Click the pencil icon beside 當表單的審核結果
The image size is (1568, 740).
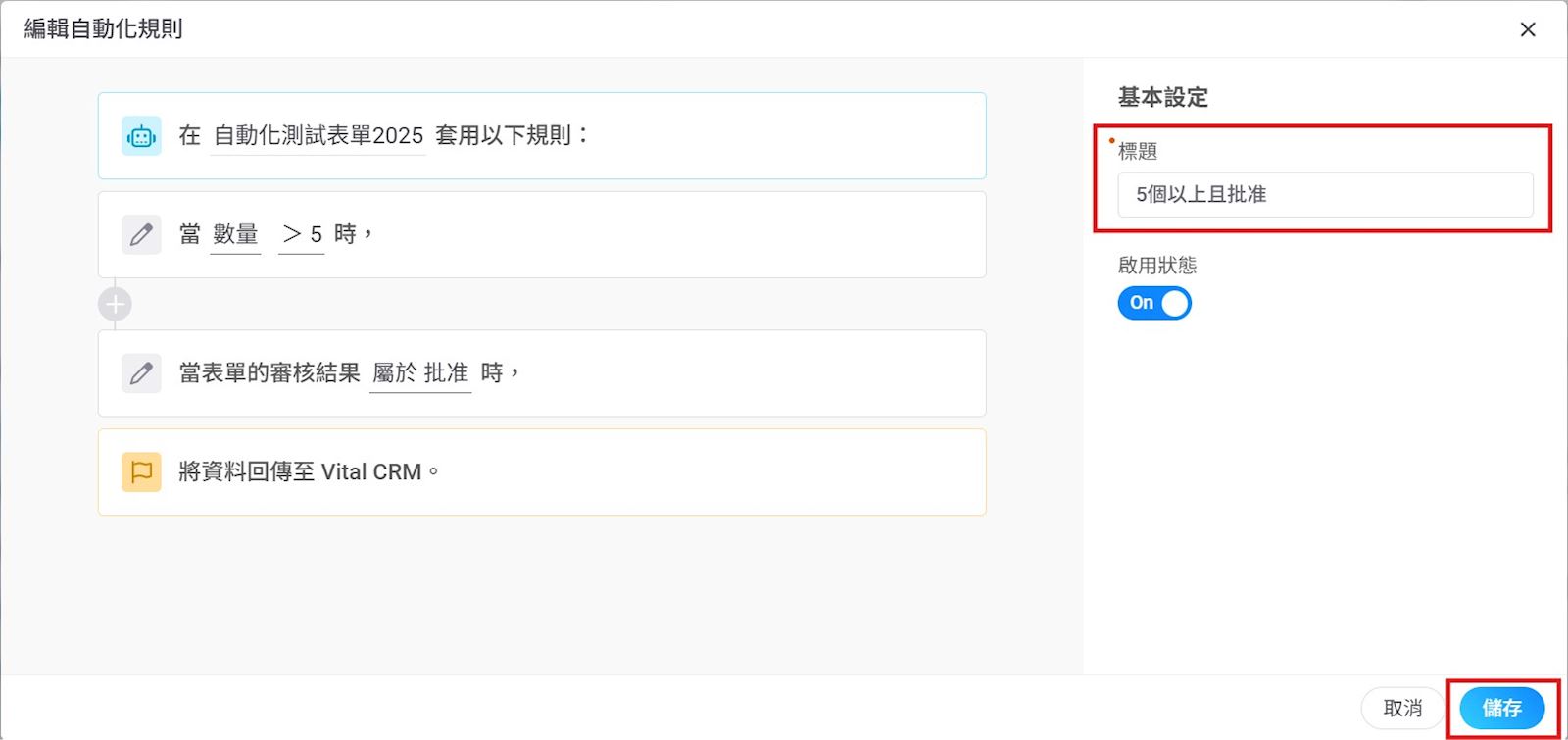[x=141, y=373]
